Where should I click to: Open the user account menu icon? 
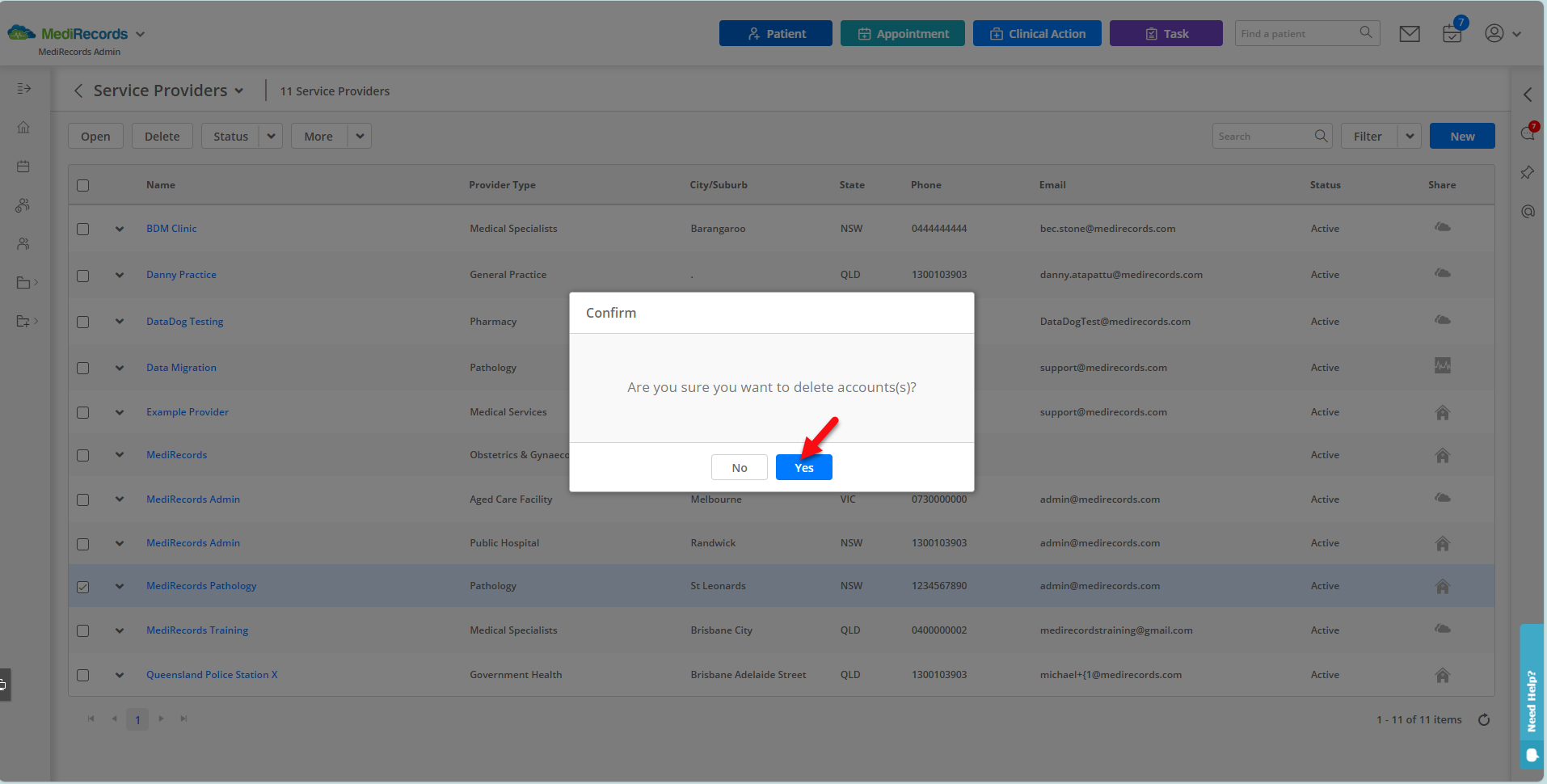click(x=1494, y=33)
